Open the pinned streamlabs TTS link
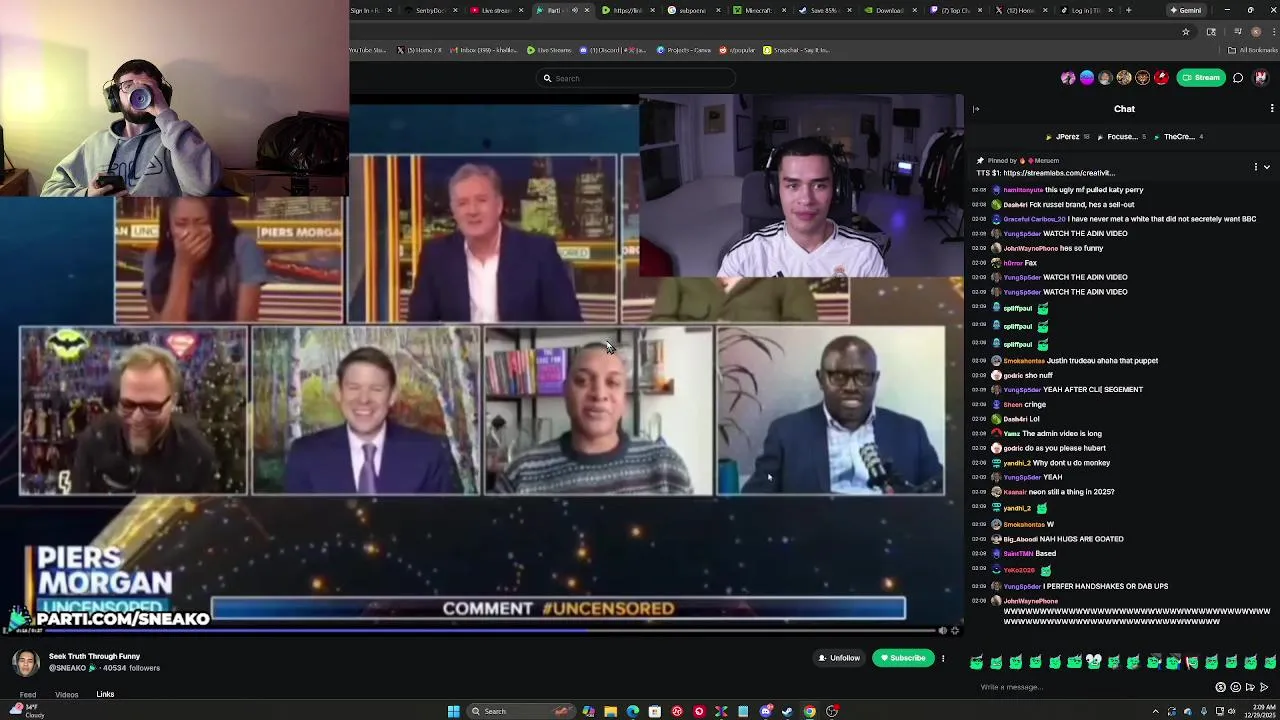Image resolution: width=1280 pixels, height=720 pixels. (x=1058, y=173)
